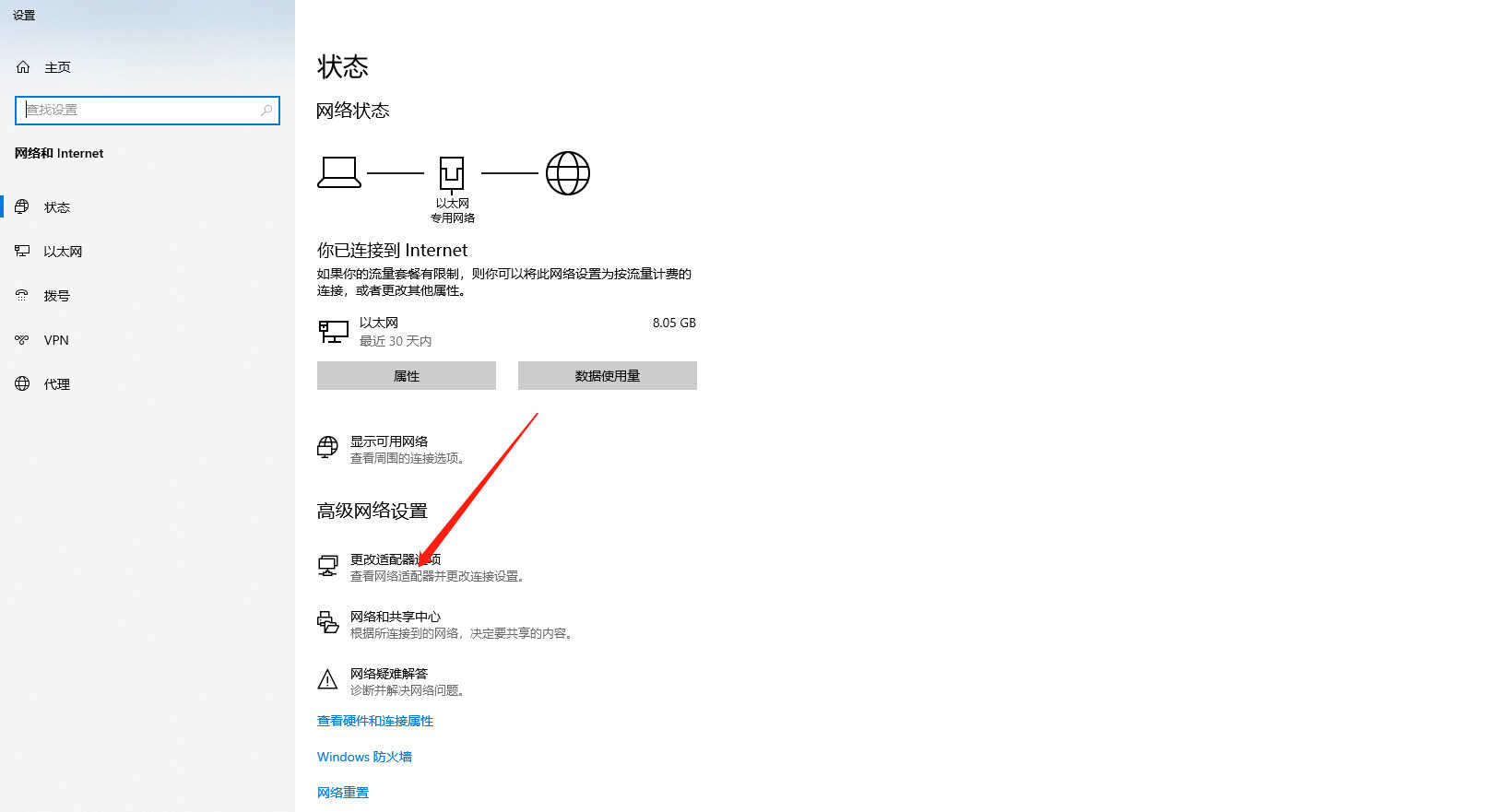Open the VPN settings page label

tap(56, 340)
